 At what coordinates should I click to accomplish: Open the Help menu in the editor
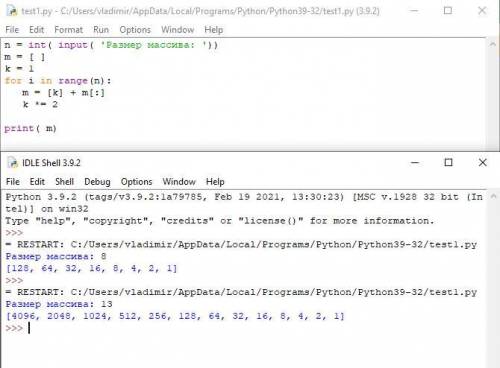[x=214, y=30]
